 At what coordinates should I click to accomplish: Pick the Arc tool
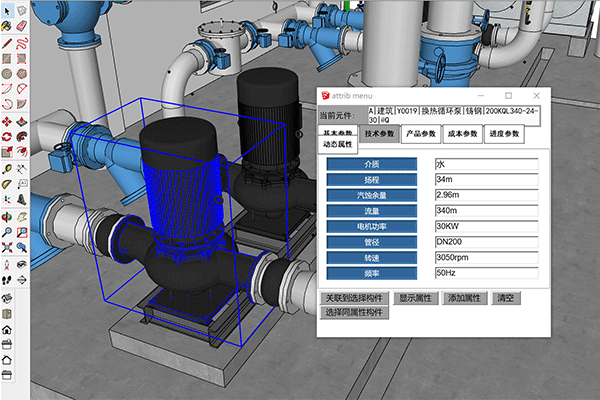(7, 89)
